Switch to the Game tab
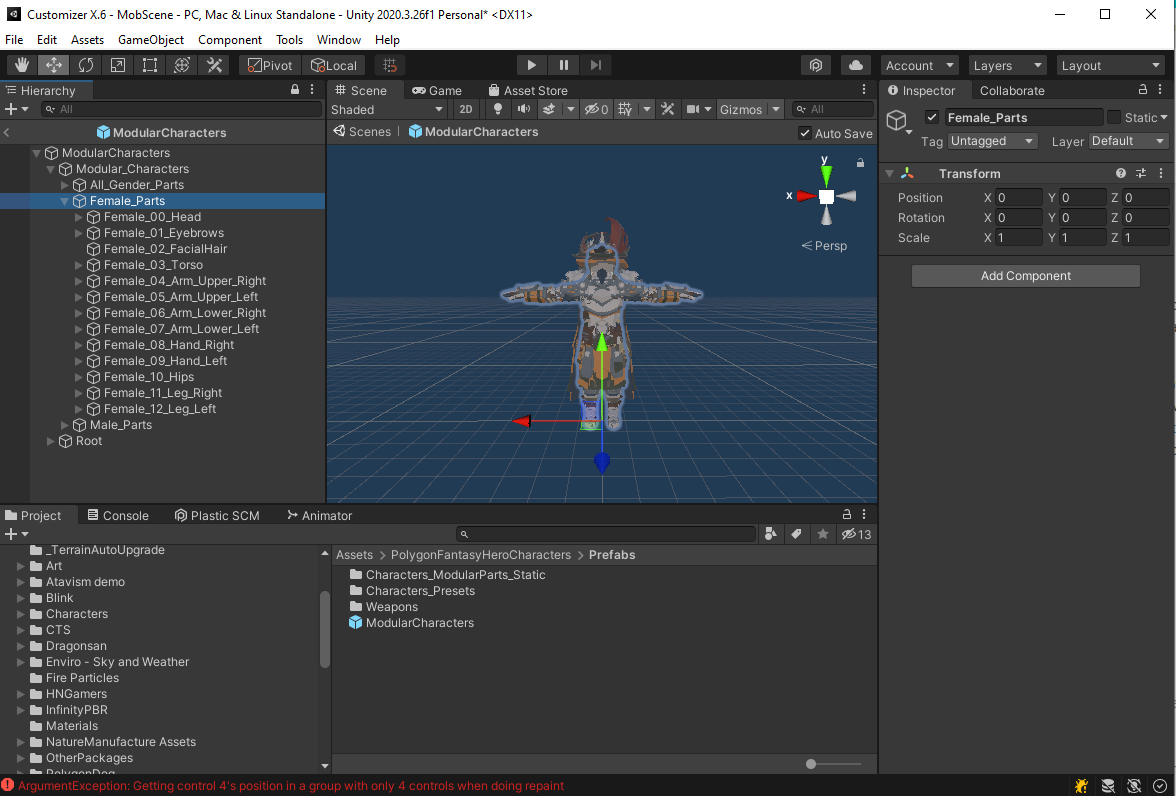This screenshot has height=796, width=1176. tap(436, 90)
